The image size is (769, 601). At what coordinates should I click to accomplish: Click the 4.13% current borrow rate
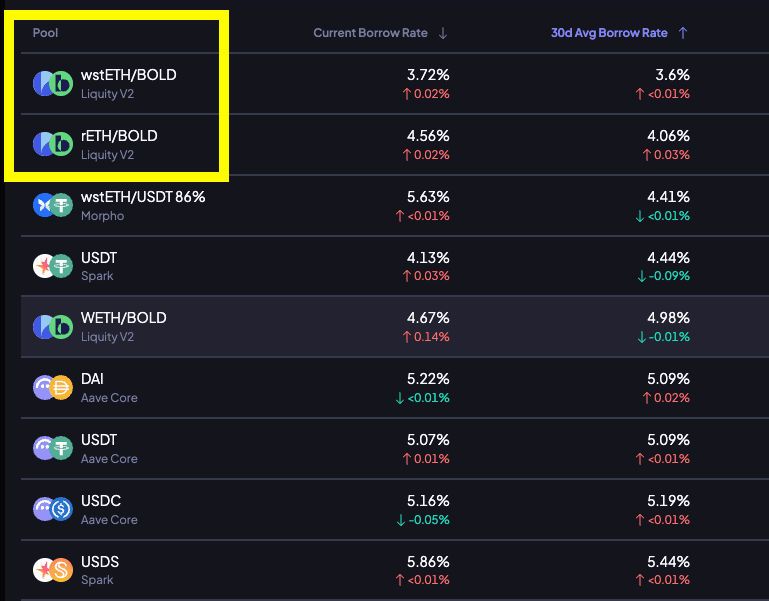[x=428, y=258]
